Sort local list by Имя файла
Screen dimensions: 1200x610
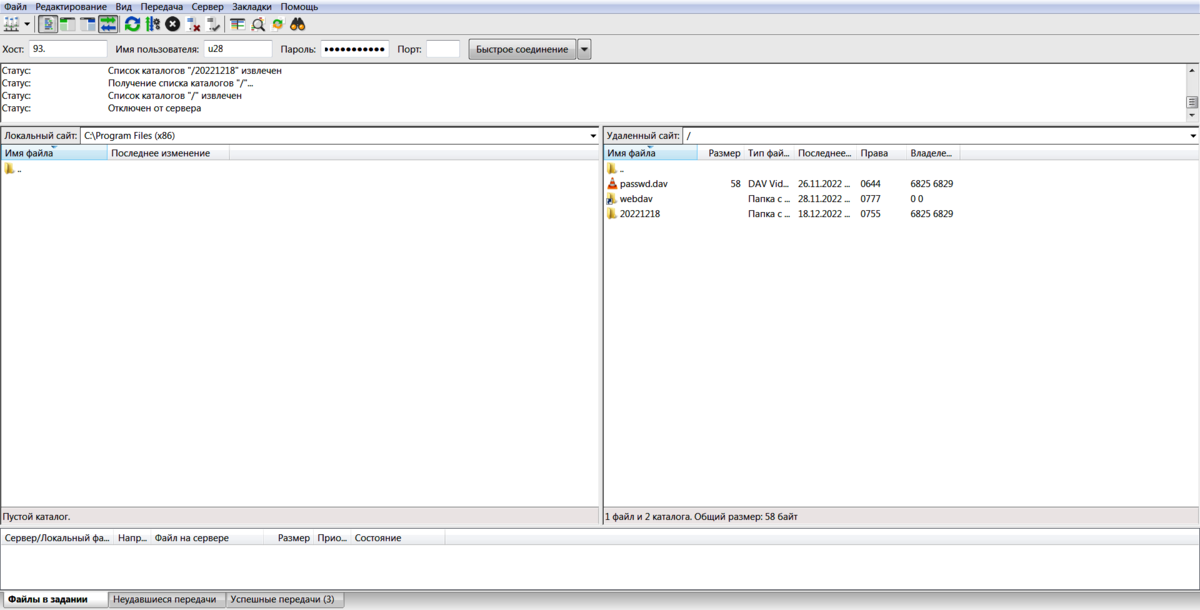[x=54, y=153]
